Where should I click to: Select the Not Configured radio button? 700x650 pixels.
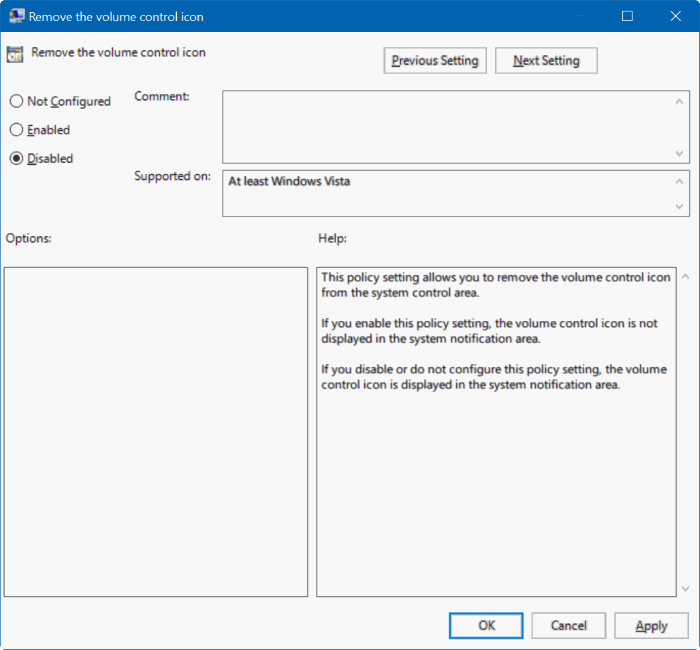(16, 101)
